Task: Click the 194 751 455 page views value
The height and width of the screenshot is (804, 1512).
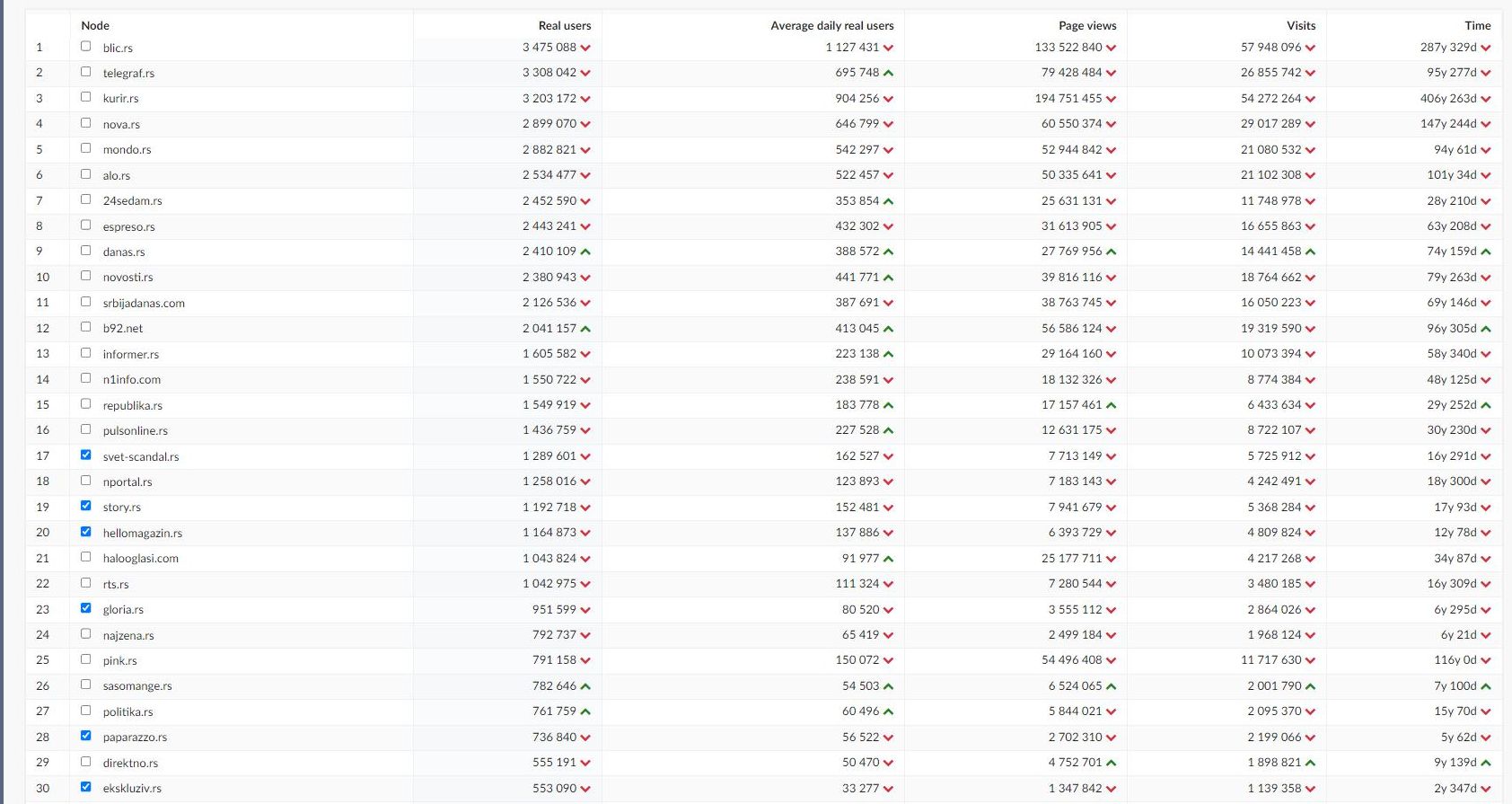Action: pyautogui.click(x=1068, y=98)
